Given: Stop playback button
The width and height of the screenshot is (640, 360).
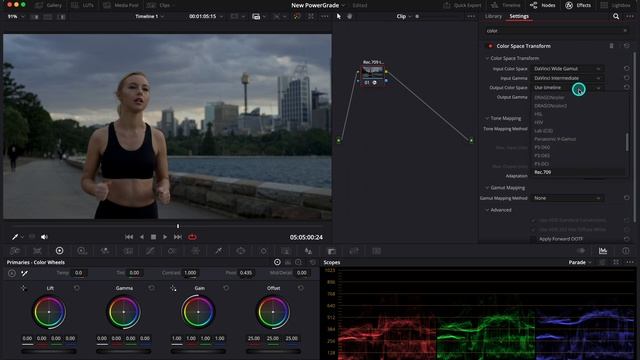Looking at the screenshot, I should pos(153,237).
